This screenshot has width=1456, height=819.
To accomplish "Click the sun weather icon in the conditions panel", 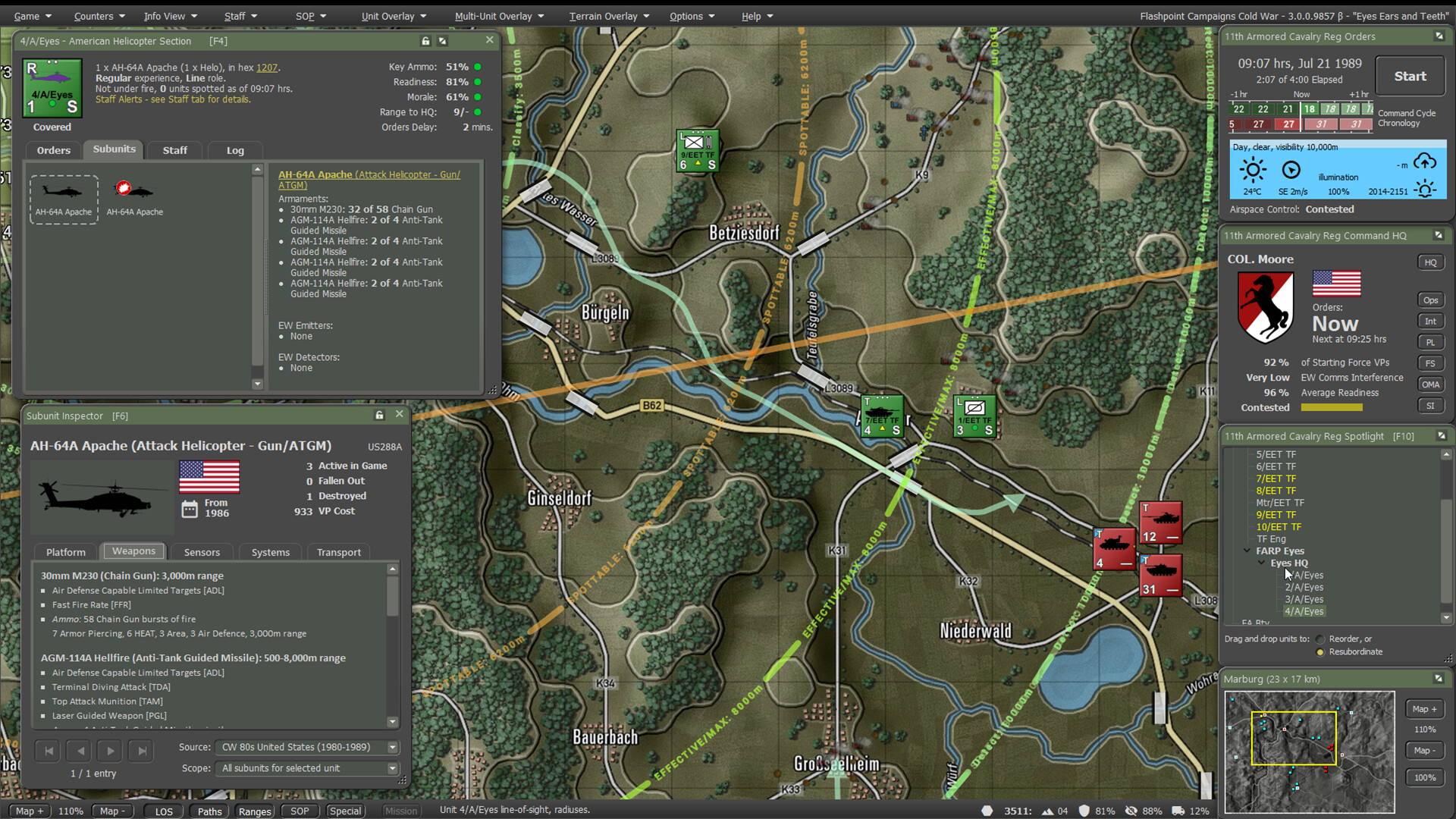I will coord(1254,170).
